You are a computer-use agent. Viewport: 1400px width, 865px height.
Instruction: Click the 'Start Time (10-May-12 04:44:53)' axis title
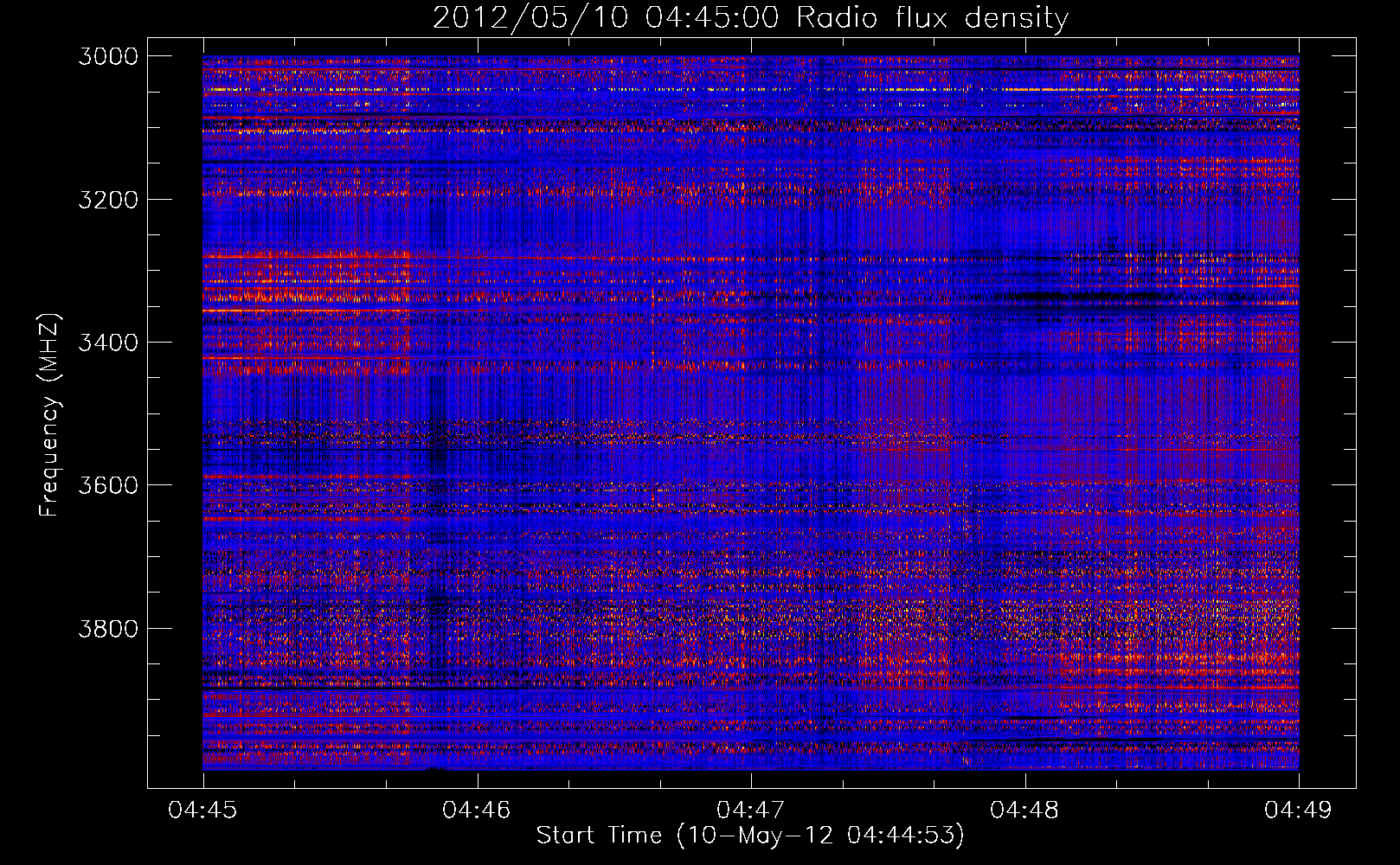[x=750, y=836]
